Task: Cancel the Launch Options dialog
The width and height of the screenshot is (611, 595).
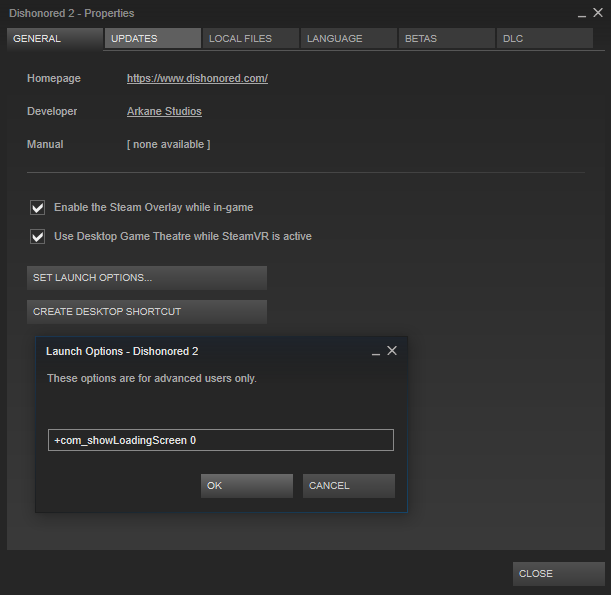Action: (348, 486)
